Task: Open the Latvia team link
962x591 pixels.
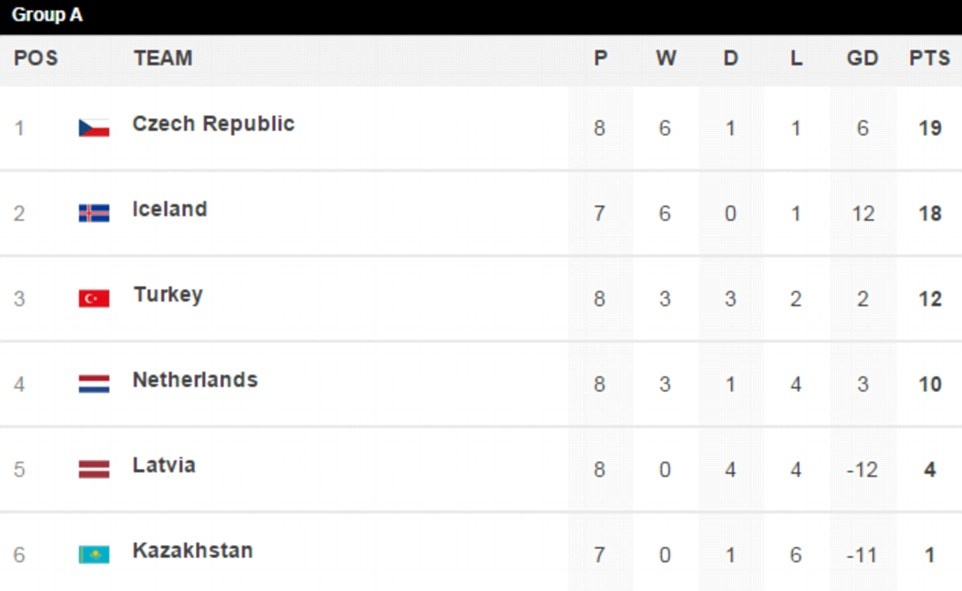Action: (164, 465)
